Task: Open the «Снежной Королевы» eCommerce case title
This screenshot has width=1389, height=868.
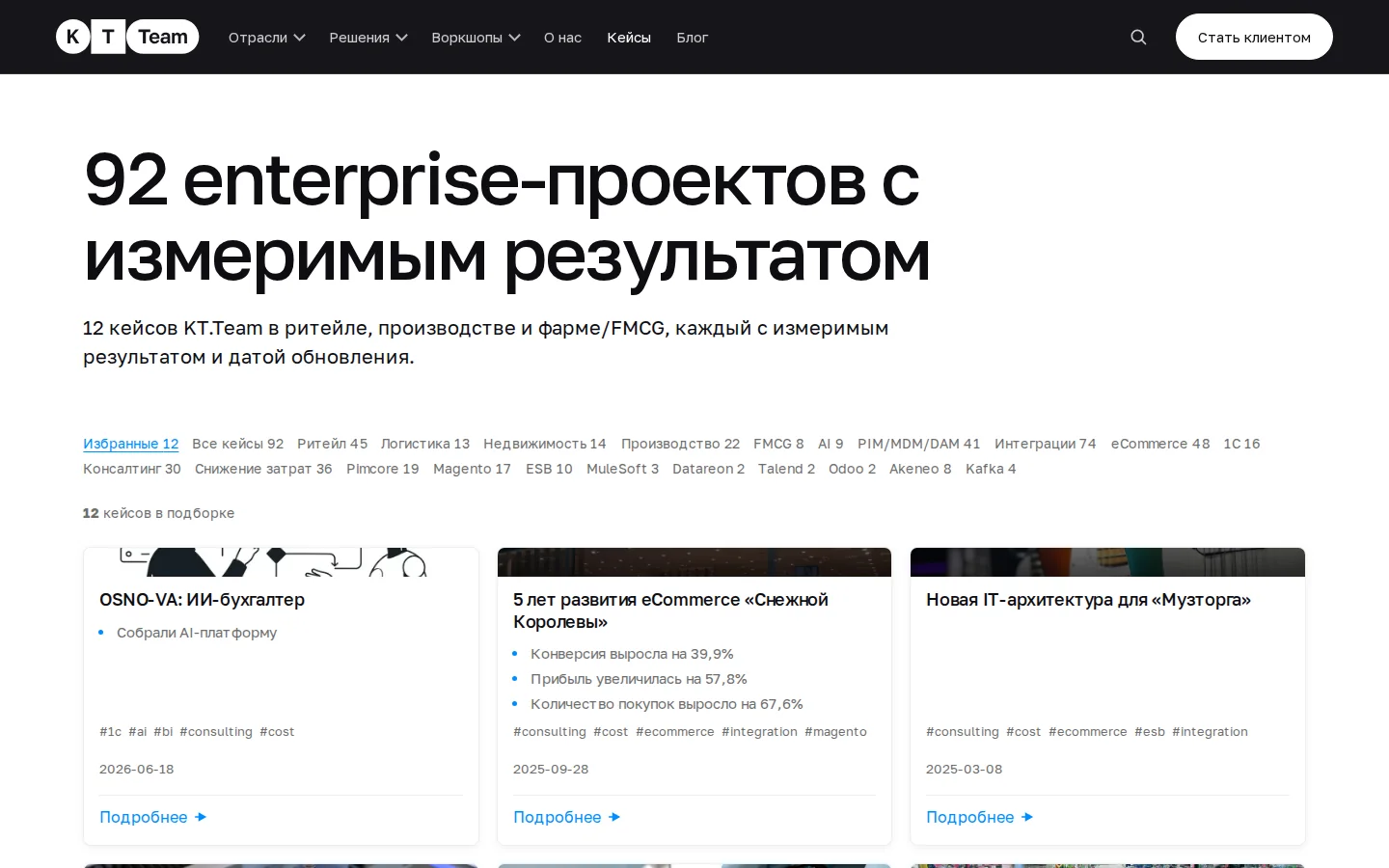Action: pyautogui.click(x=670, y=610)
